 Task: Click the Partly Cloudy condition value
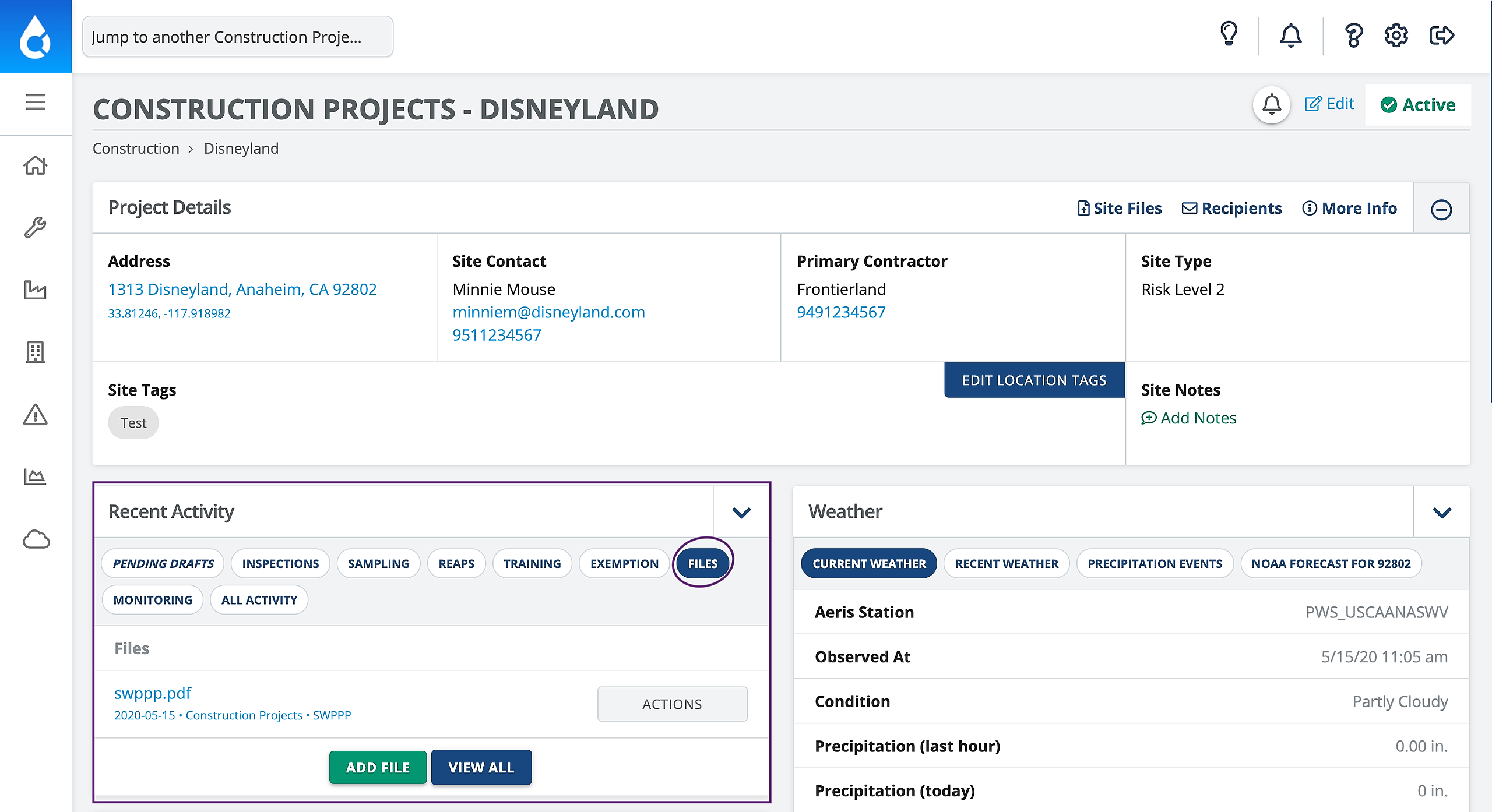pyautogui.click(x=1400, y=701)
